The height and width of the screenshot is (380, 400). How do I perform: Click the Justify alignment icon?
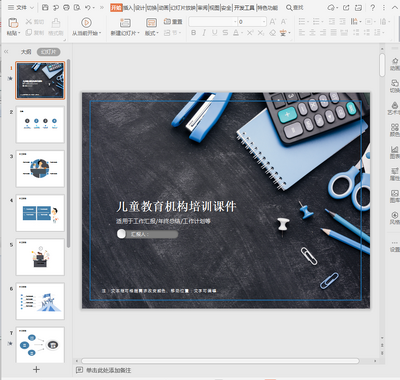click(334, 33)
